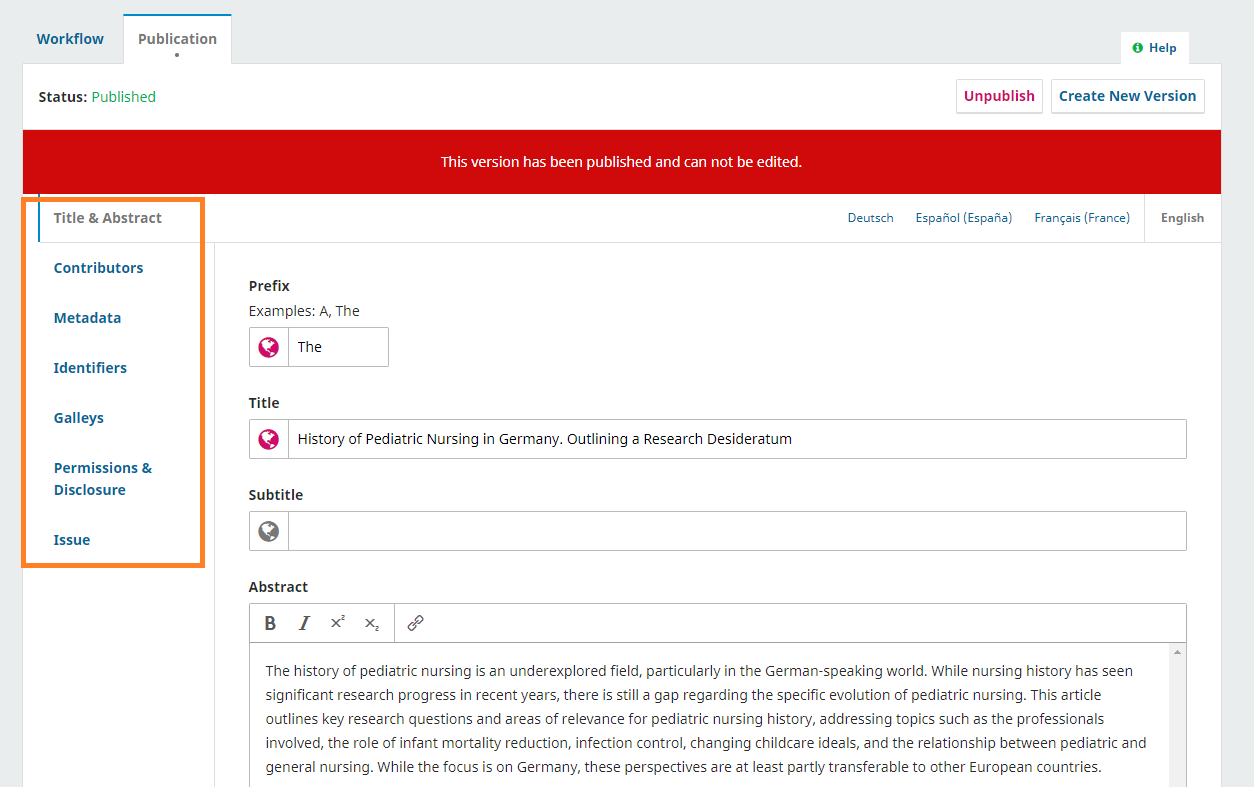Apply superscript formatting in abstract toolbar
Image resolution: width=1254 pixels, height=787 pixels.
[x=338, y=623]
